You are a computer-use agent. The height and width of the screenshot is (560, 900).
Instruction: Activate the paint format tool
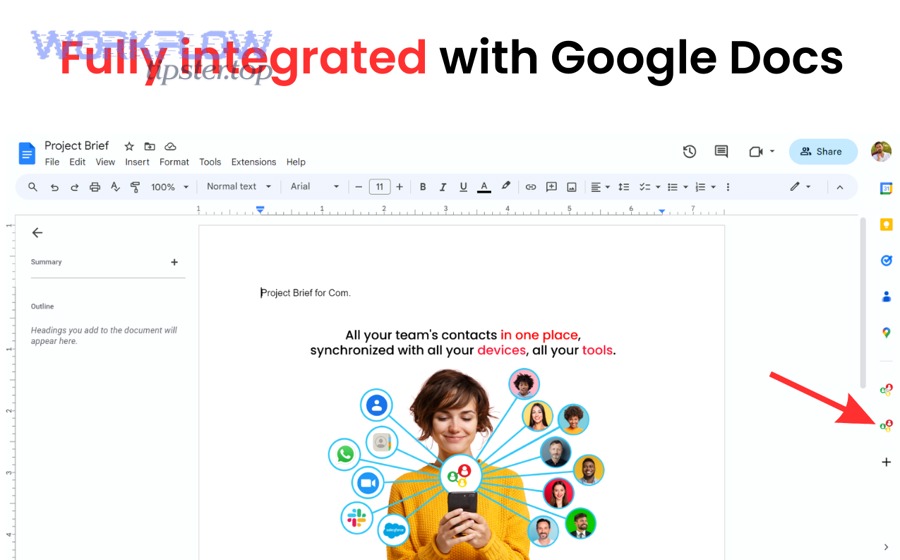pos(135,187)
